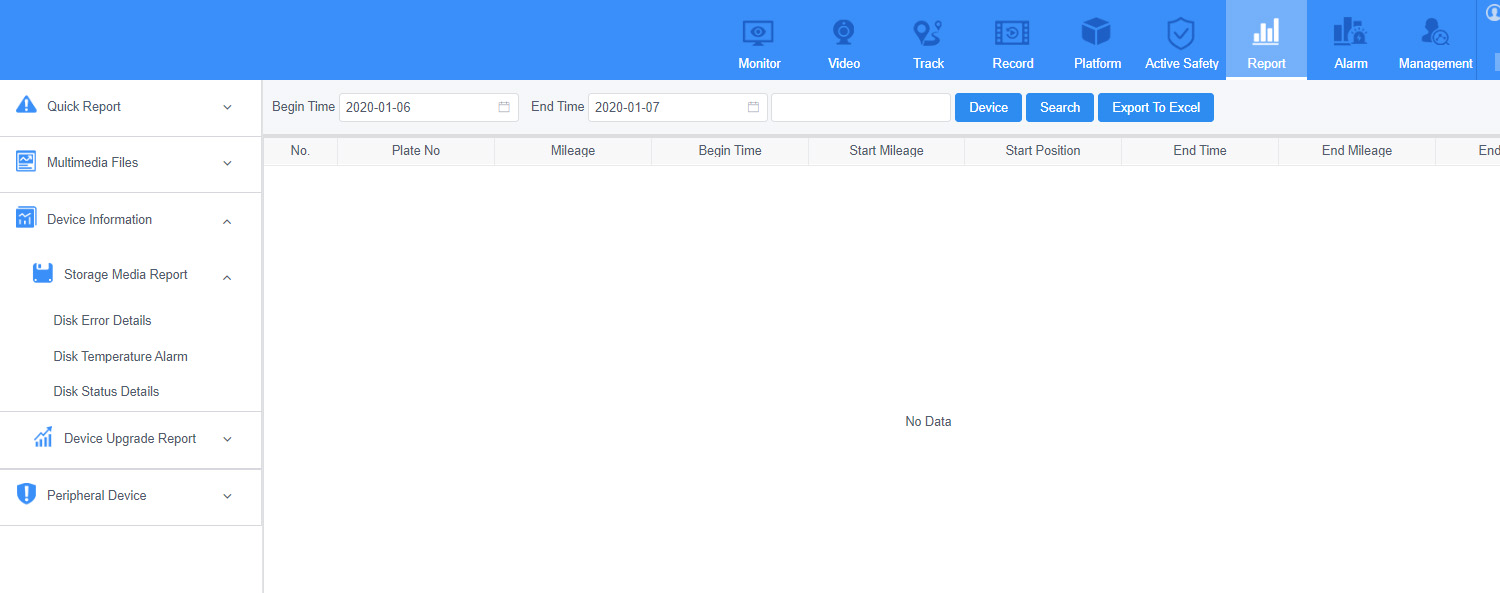This screenshot has height=593, width=1500.
Task: Open Disk Temperature Alarm report
Action: (121, 357)
